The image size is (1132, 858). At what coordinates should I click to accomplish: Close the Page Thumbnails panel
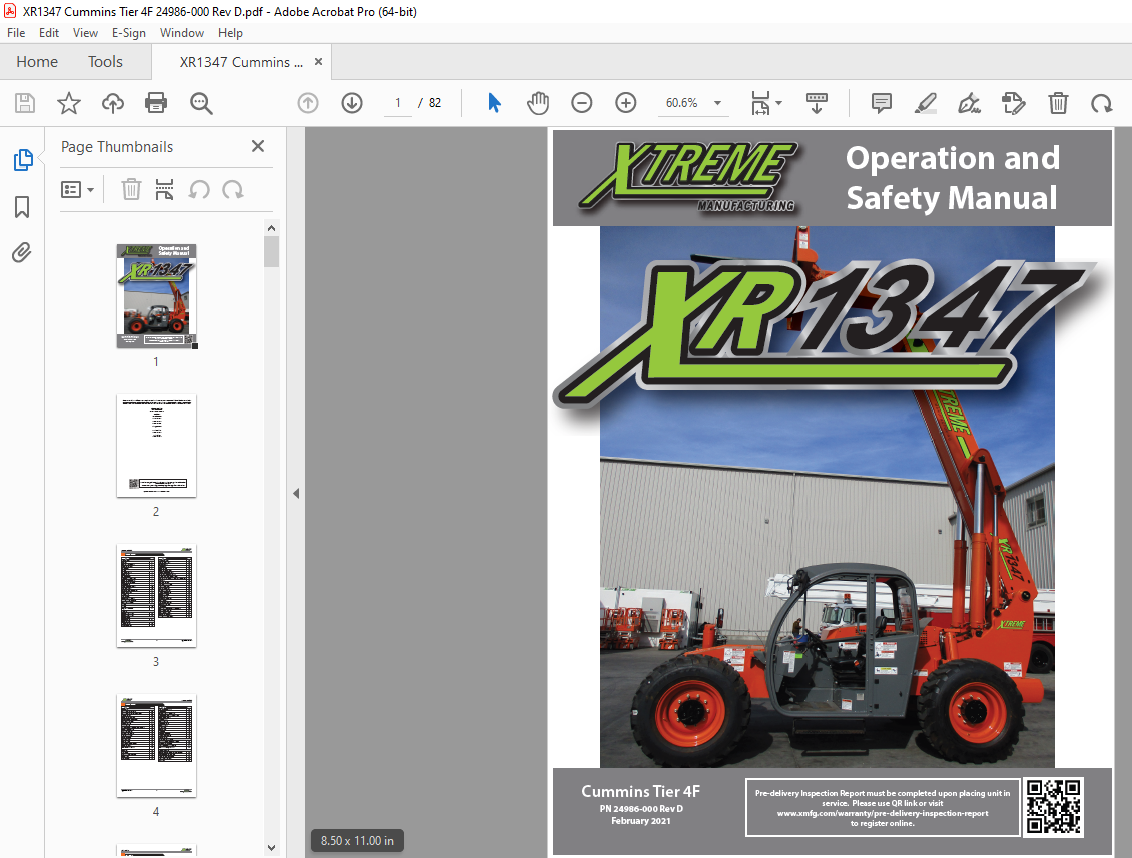(x=258, y=147)
